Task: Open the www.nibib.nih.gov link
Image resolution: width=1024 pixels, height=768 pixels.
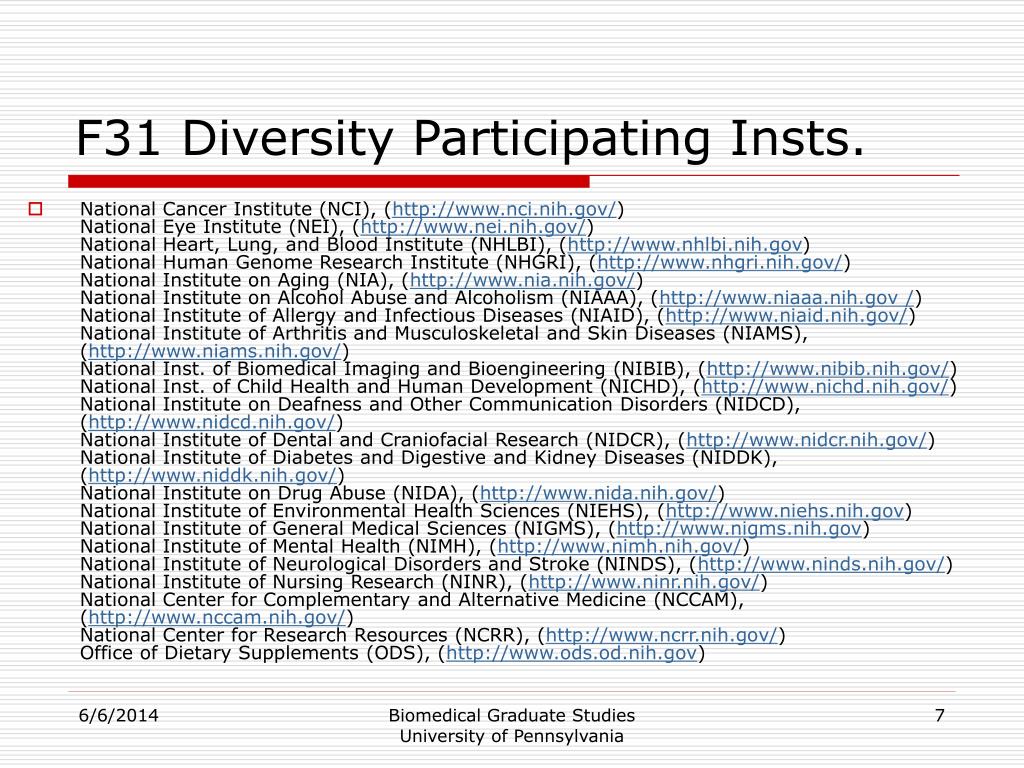Action: point(827,369)
